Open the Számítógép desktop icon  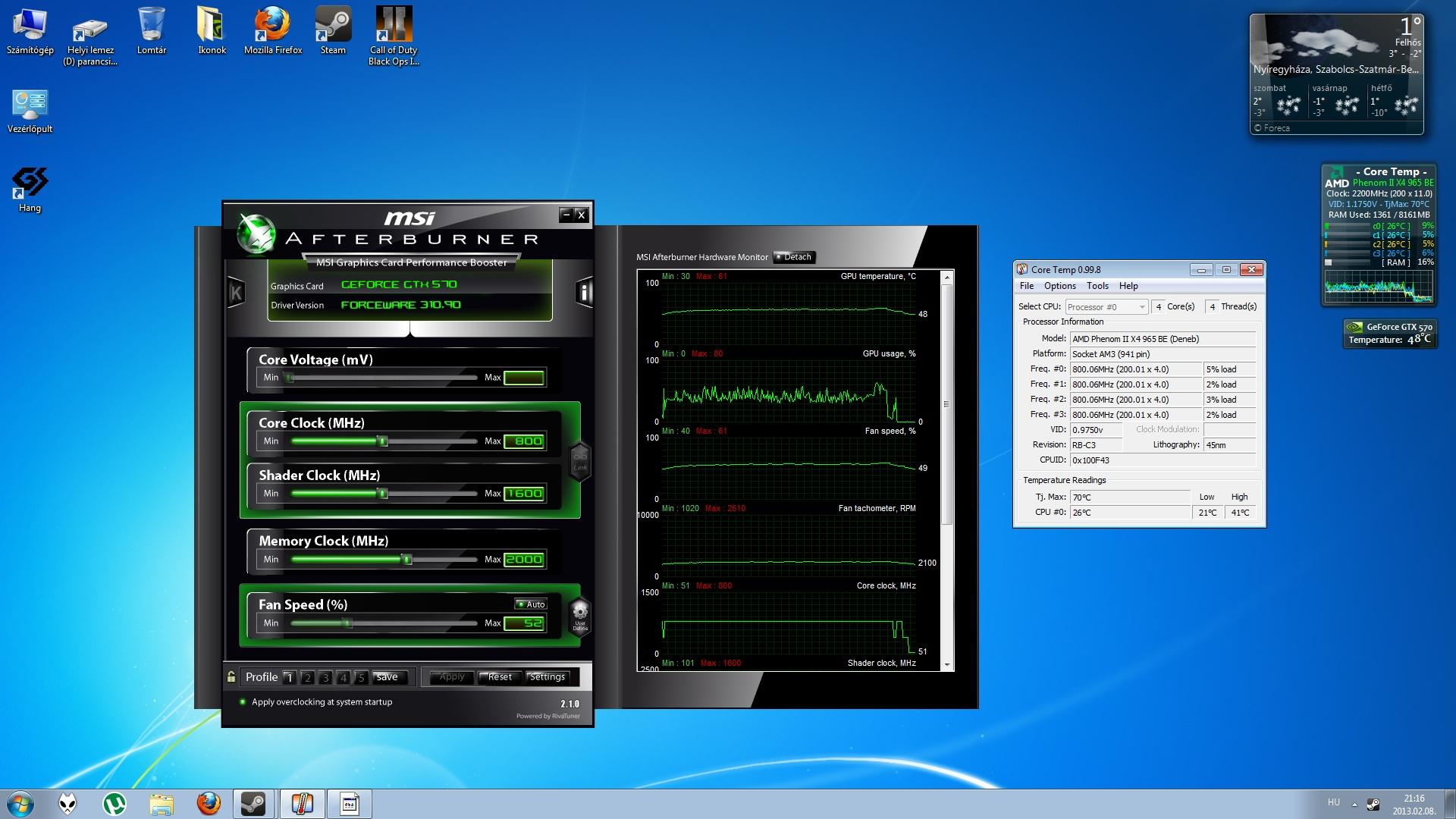tap(30, 32)
